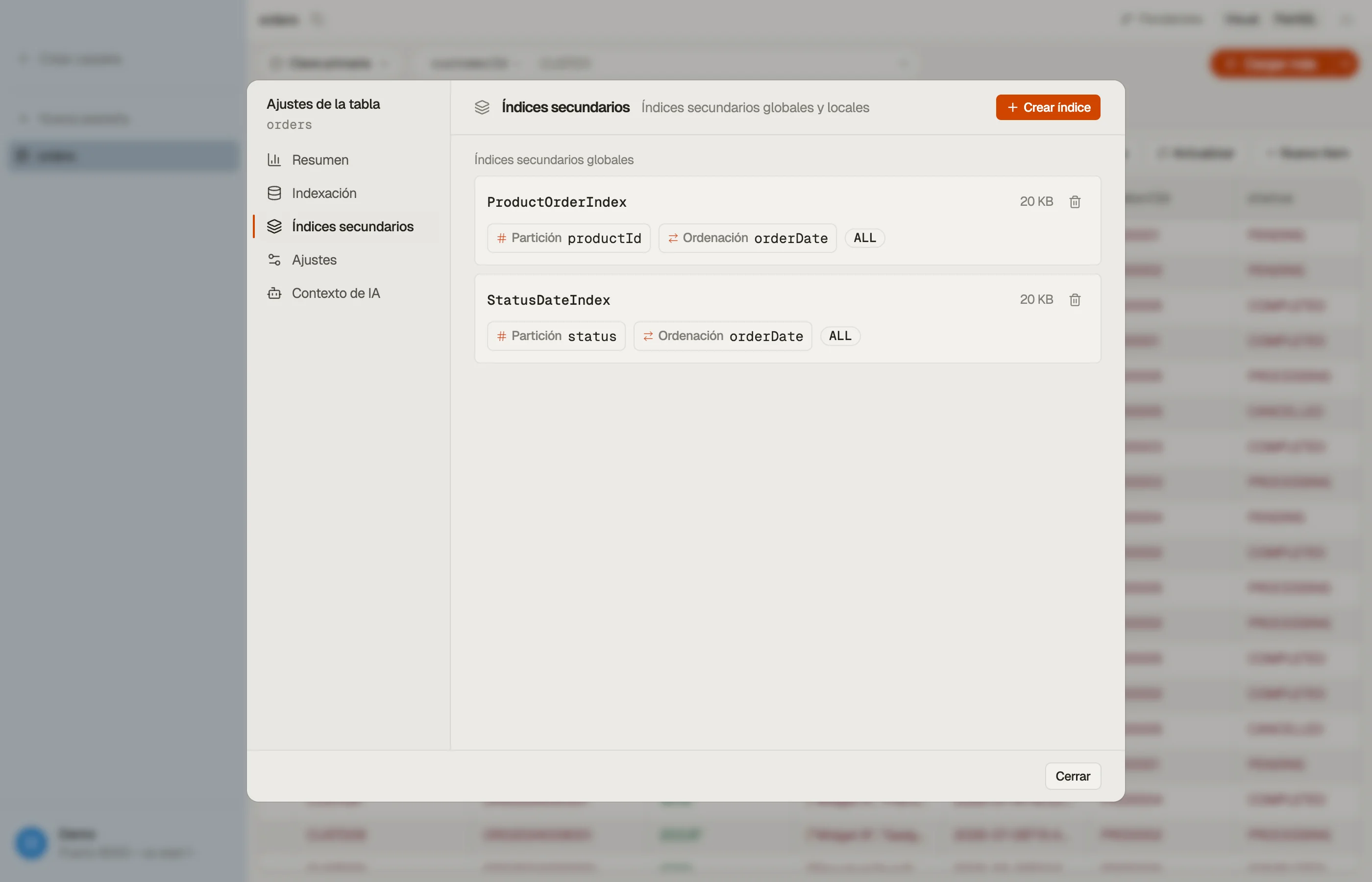The width and height of the screenshot is (1372, 882).
Task: Click the 20 KB size of StatusDateIndex
Action: [x=1036, y=299]
